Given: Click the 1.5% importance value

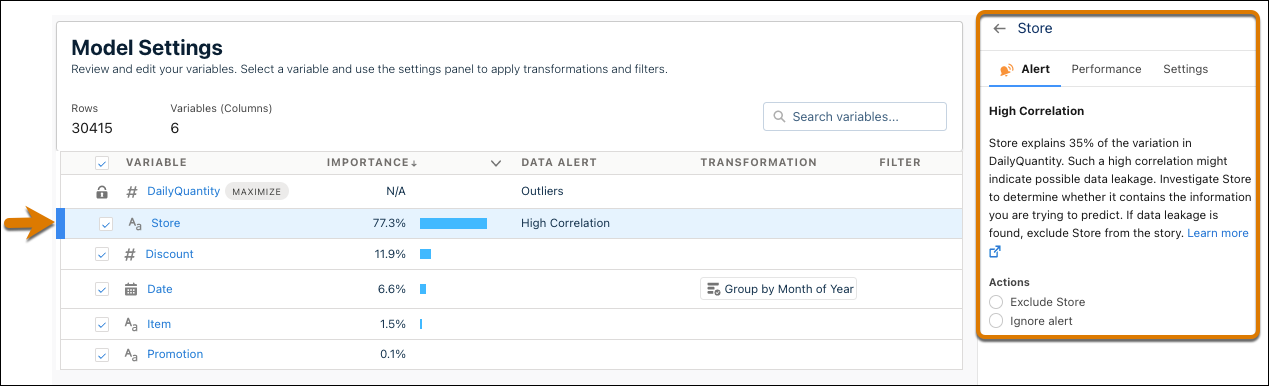Looking at the screenshot, I should (x=393, y=324).
